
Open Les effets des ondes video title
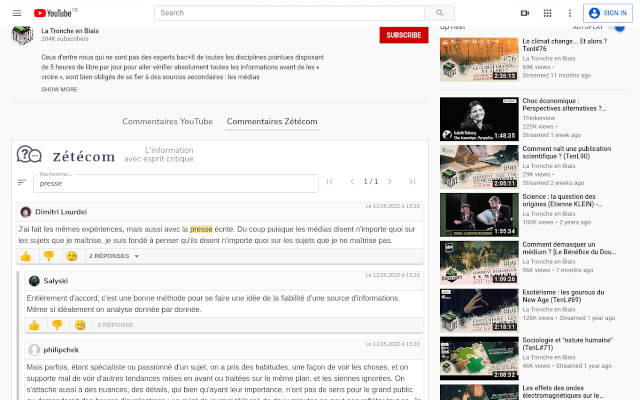point(563,391)
